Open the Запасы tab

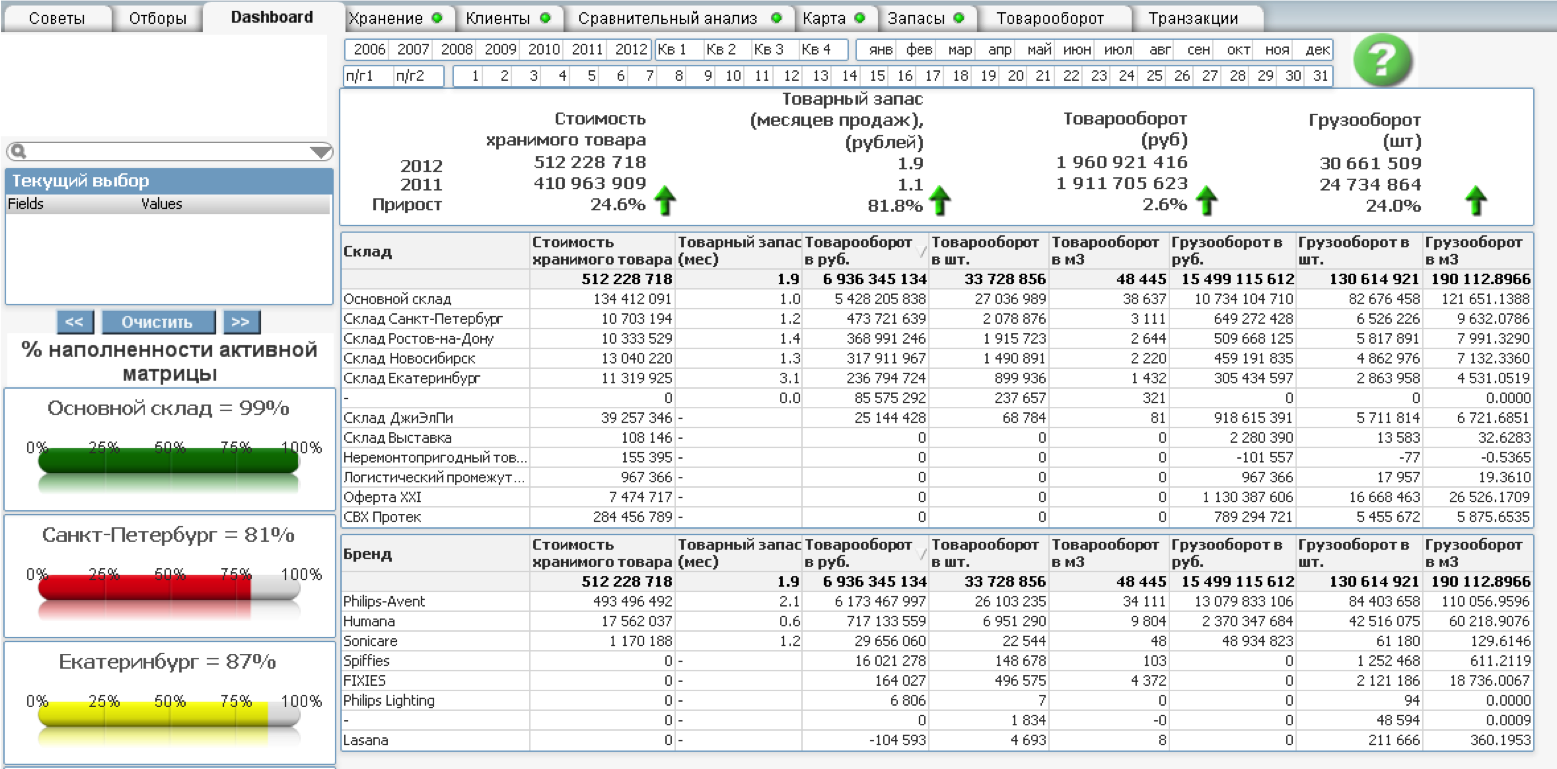(x=926, y=18)
